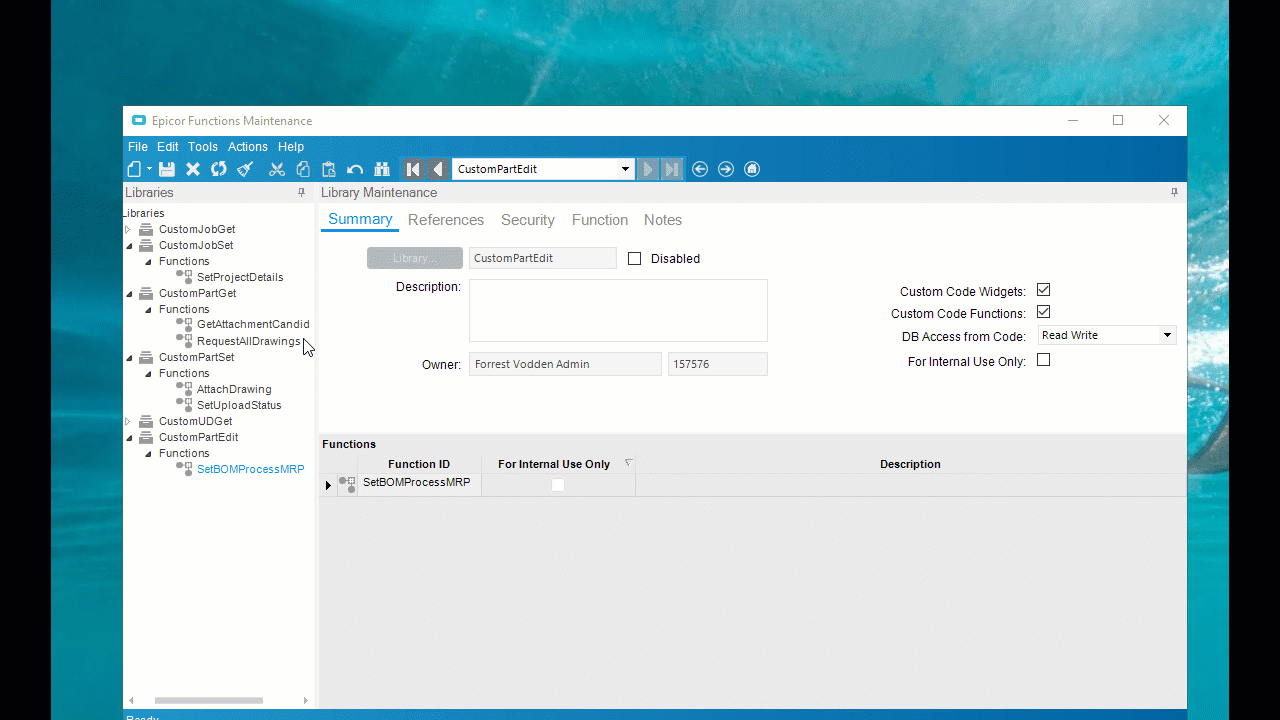Collapse the CustomPartEdit library node
This screenshot has width=1280, height=720.
(x=128, y=437)
